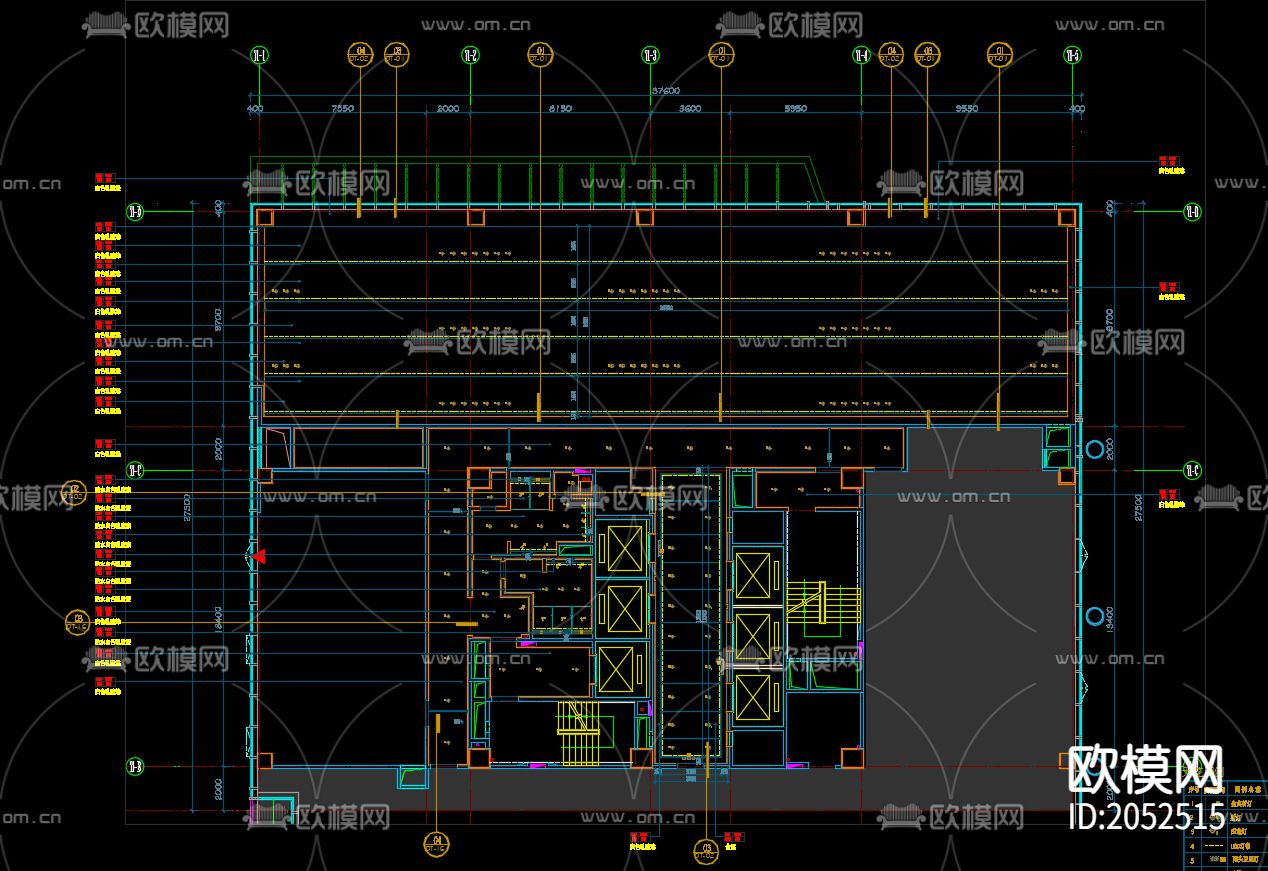Screen dimensions: 1268x871
Task: Select the orange 02 section marker on left edge
Action: pos(74,492)
